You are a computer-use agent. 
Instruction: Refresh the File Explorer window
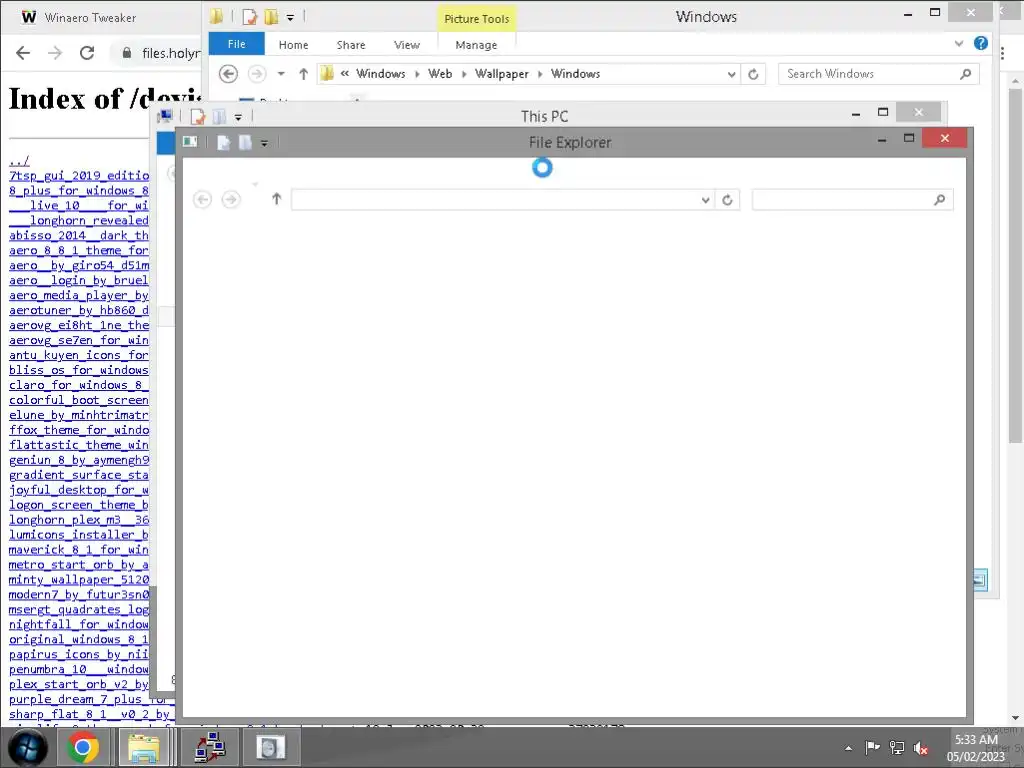point(727,200)
